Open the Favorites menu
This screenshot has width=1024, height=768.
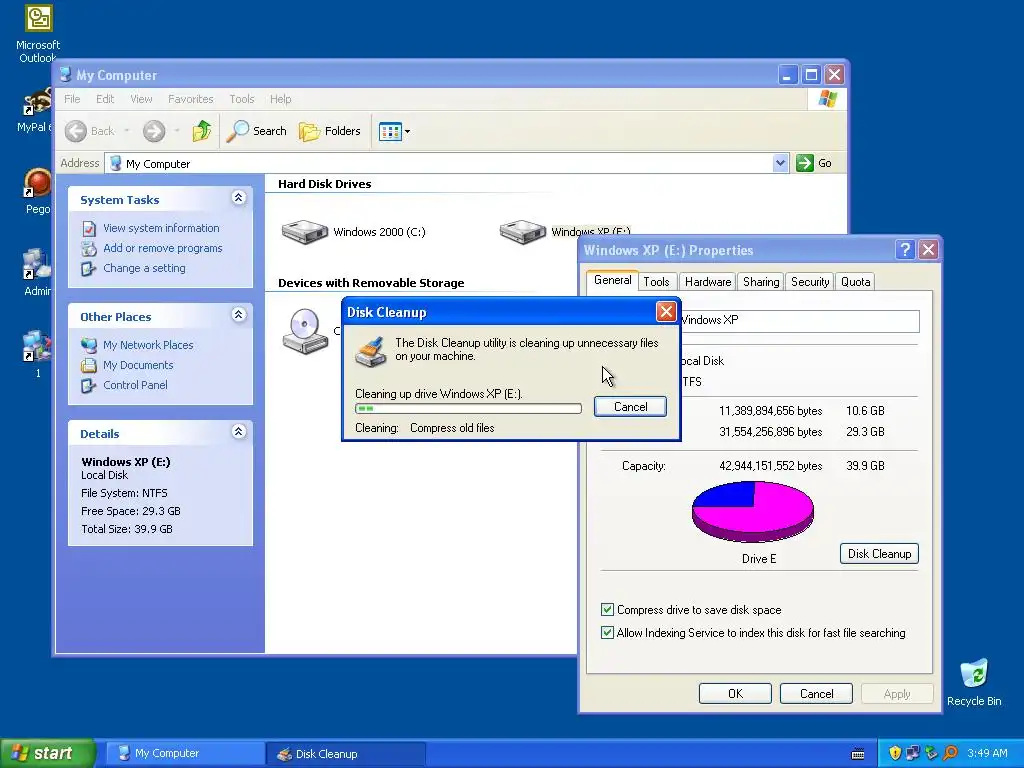click(191, 99)
